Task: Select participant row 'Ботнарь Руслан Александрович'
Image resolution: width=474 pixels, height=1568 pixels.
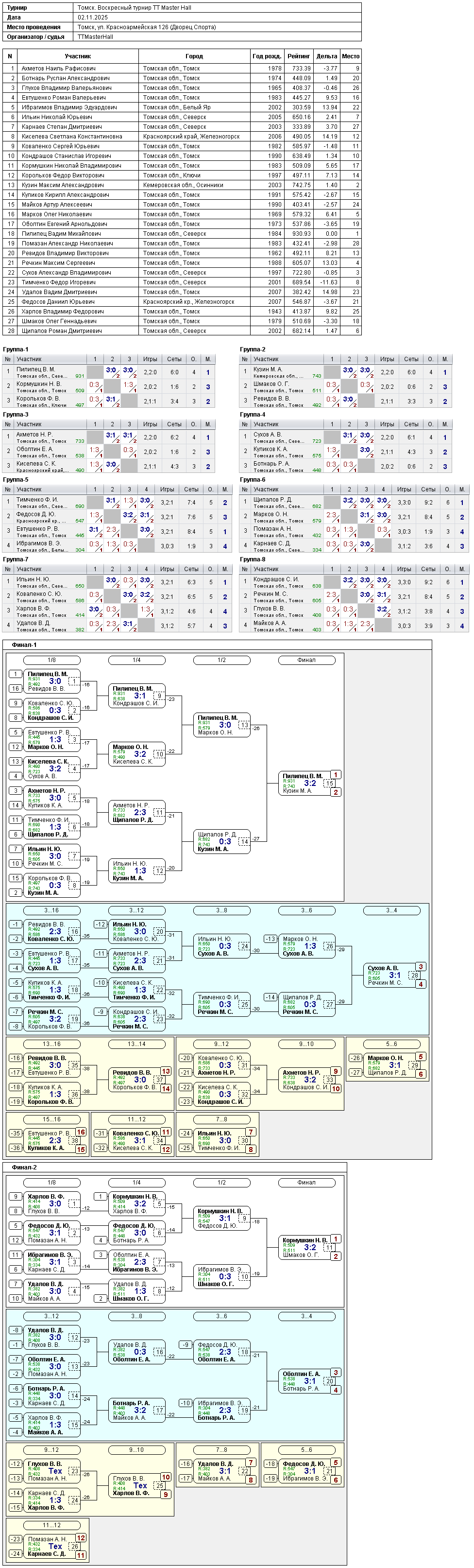Action: (182, 79)
